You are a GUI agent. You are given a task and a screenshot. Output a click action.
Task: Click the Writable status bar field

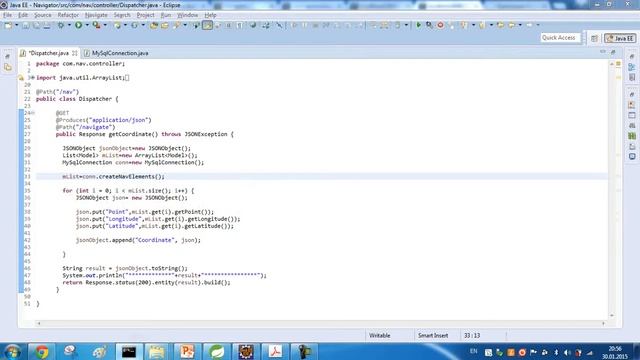(380, 336)
